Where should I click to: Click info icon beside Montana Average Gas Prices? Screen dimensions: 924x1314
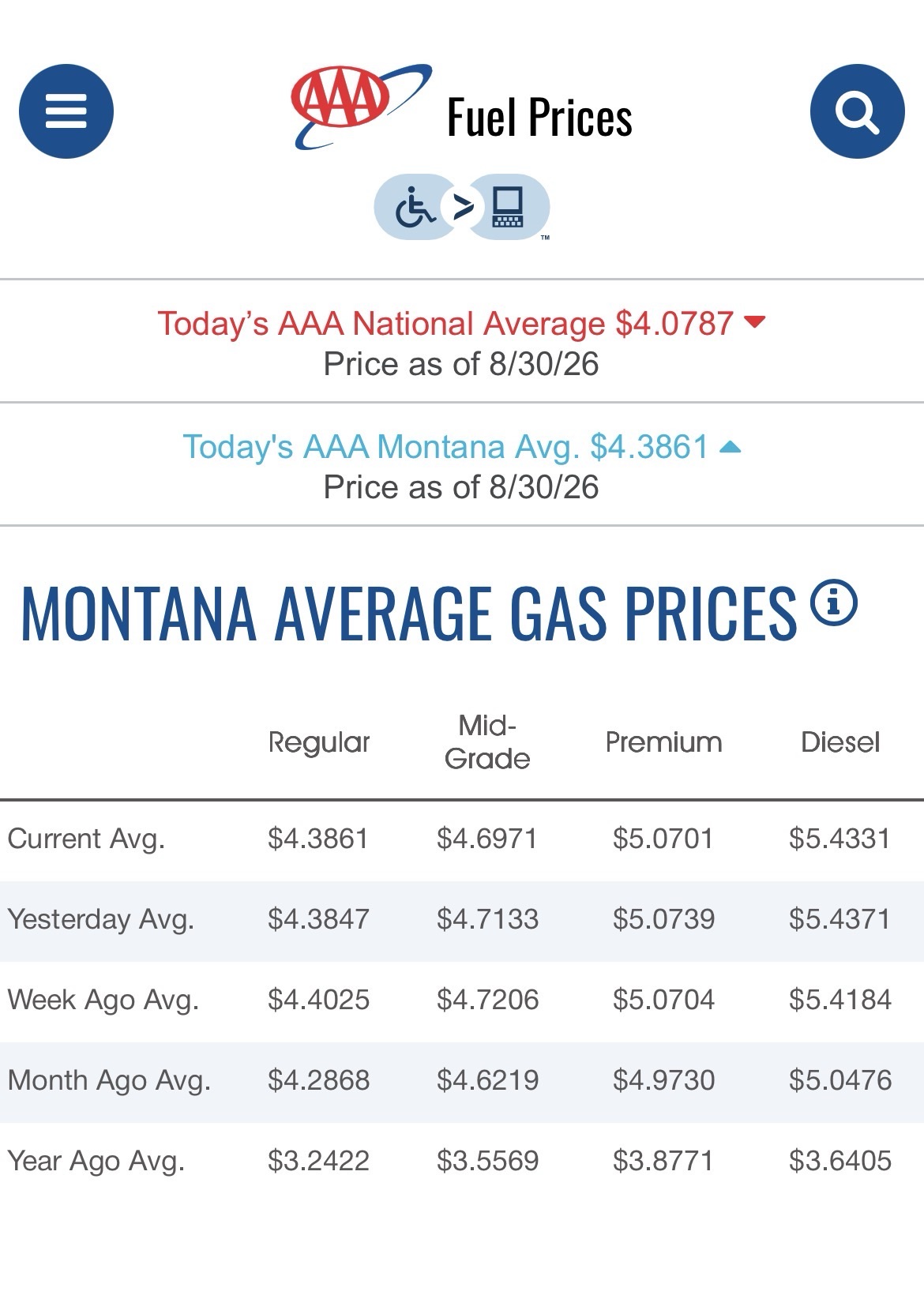pyautogui.click(x=834, y=603)
